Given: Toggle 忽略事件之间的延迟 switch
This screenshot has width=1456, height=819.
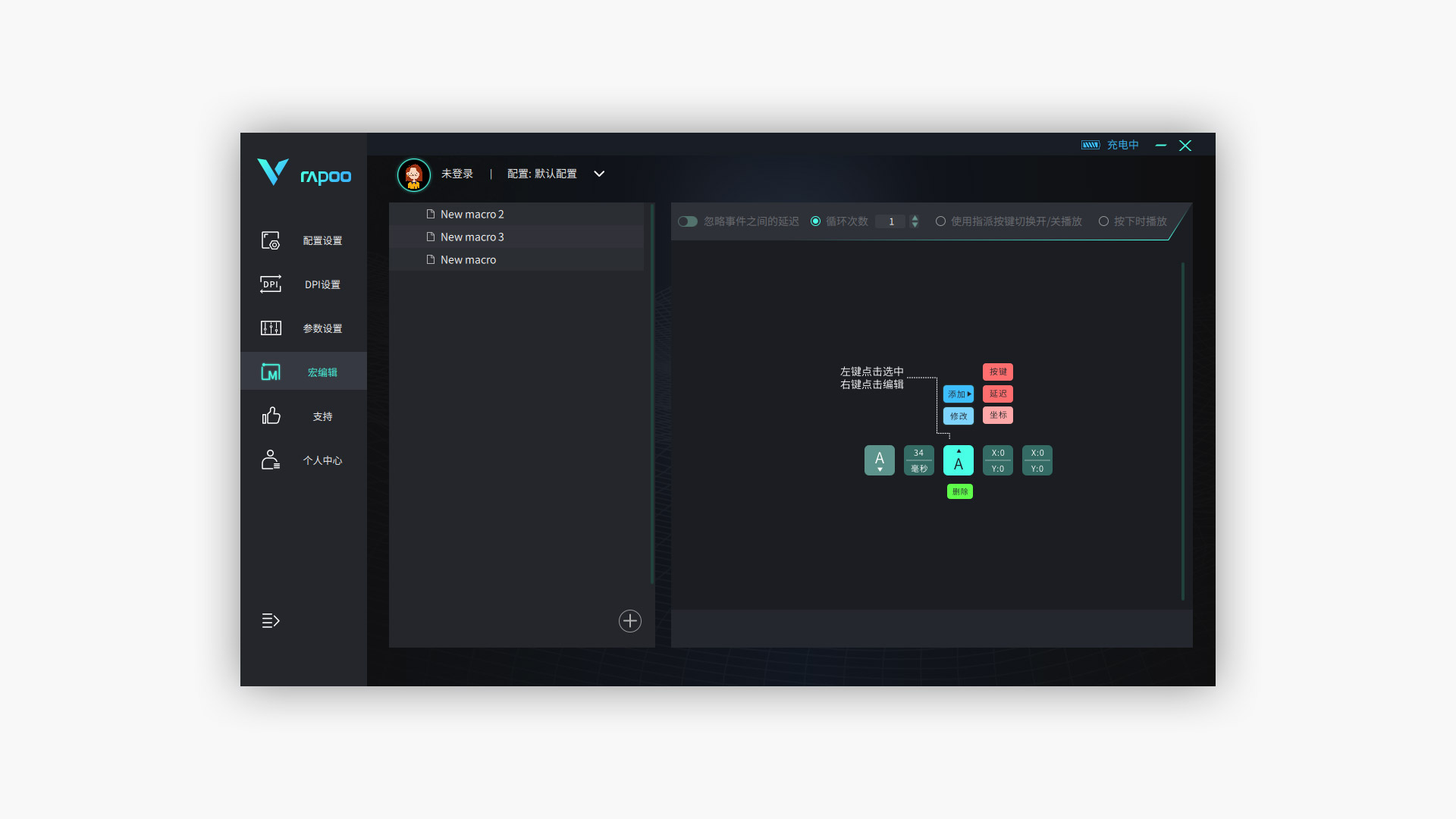Looking at the screenshot, I should coord(688,221).
